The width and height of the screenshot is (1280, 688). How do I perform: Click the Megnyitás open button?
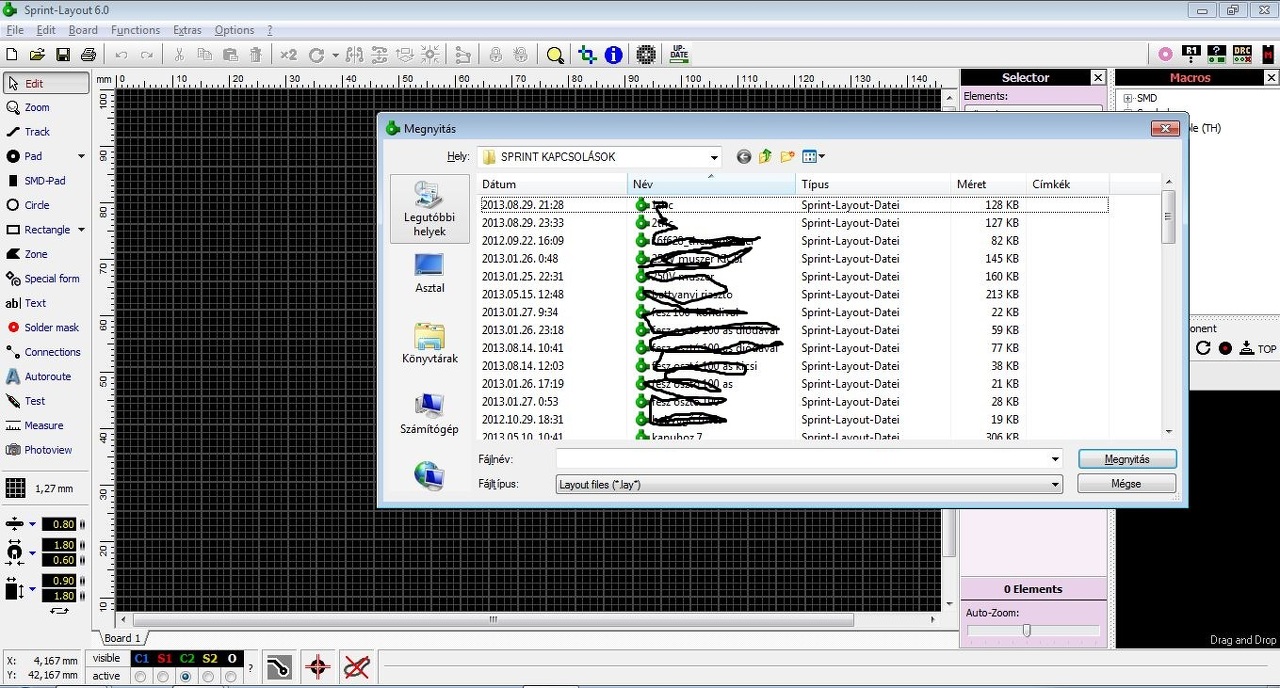[1127, 459]
